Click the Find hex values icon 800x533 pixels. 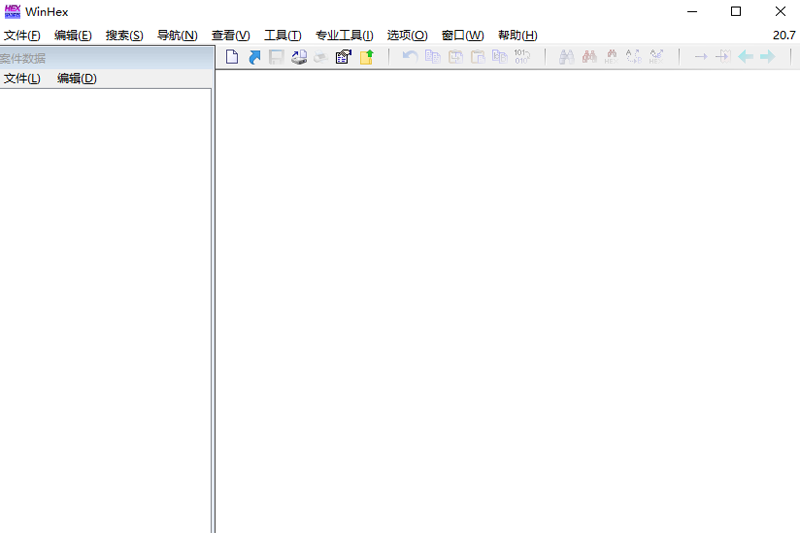coord(611,57)
